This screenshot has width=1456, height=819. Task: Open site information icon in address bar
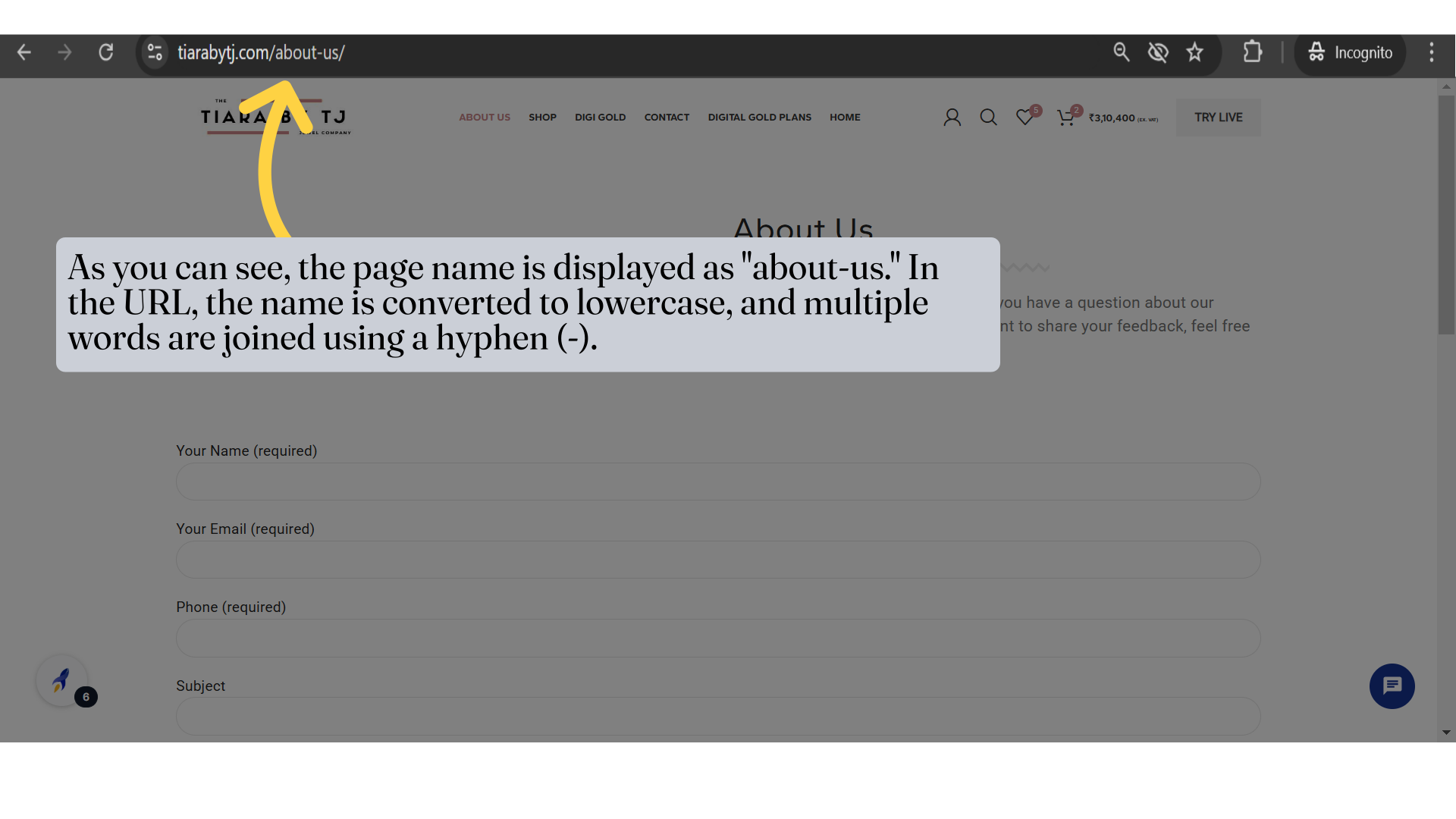(155, 52)
